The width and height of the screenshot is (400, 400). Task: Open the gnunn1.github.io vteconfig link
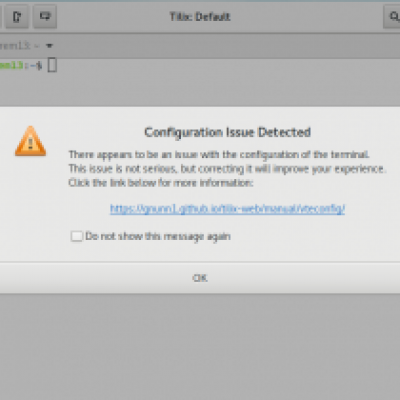click(227, 209)
